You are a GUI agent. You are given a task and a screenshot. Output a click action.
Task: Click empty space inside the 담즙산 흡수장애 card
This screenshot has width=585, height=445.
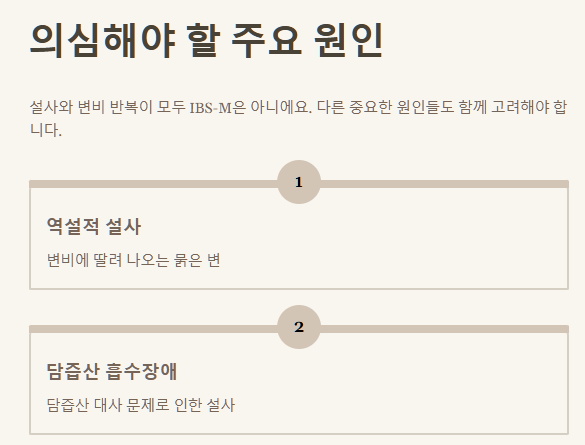coord(392,388)
